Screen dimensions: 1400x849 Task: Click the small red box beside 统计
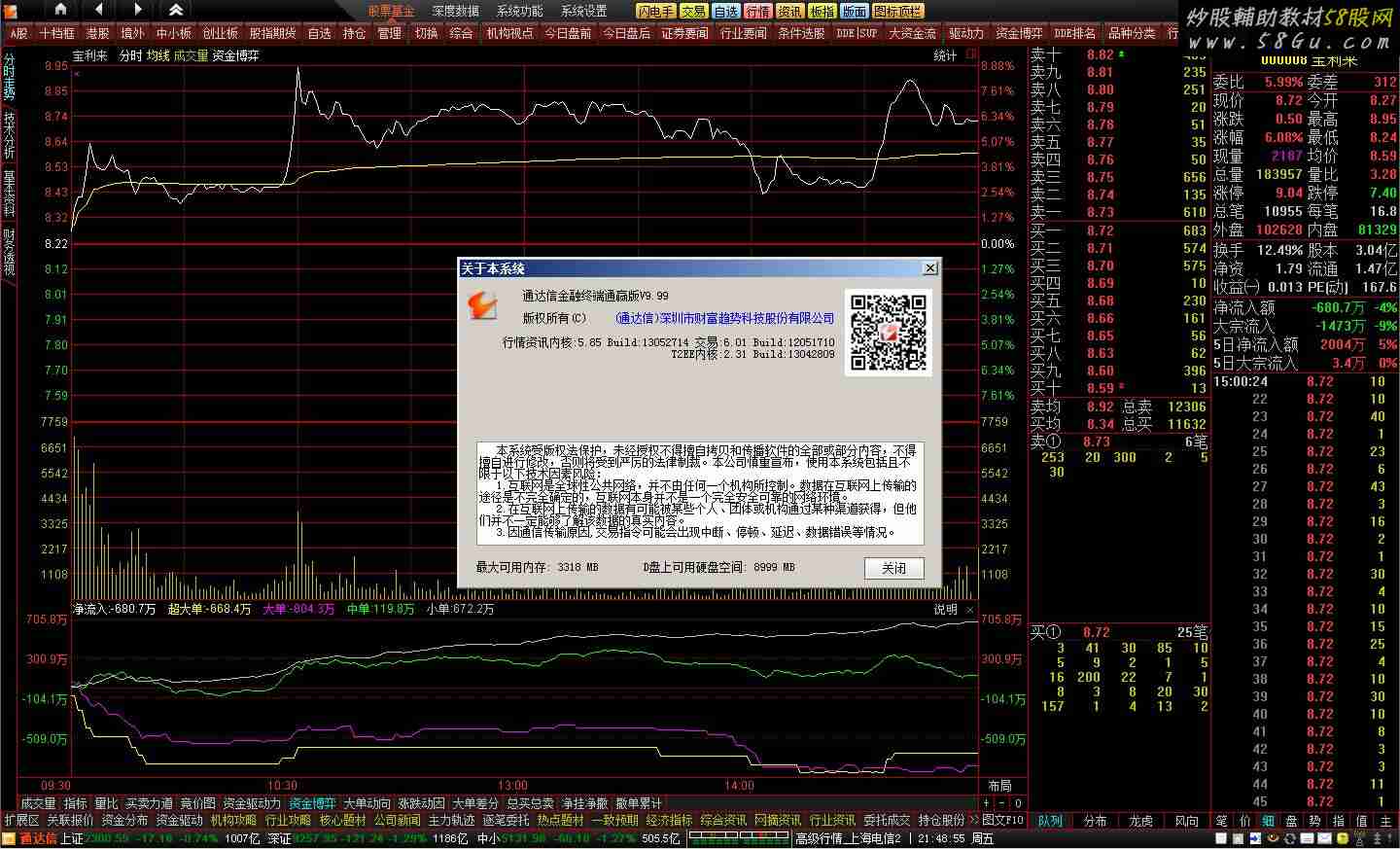click(x=970, y=55)
